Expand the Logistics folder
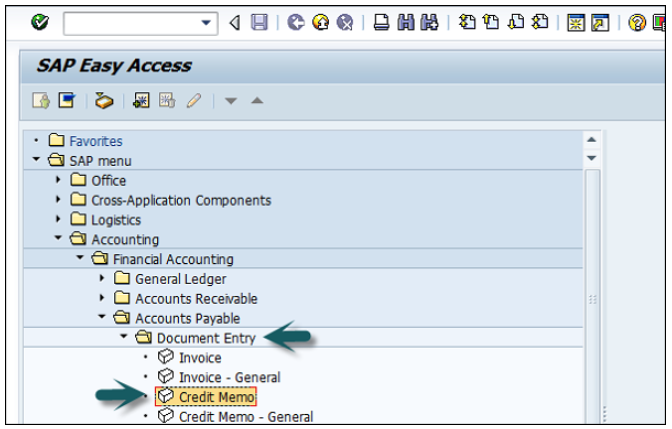 [59, 220]
